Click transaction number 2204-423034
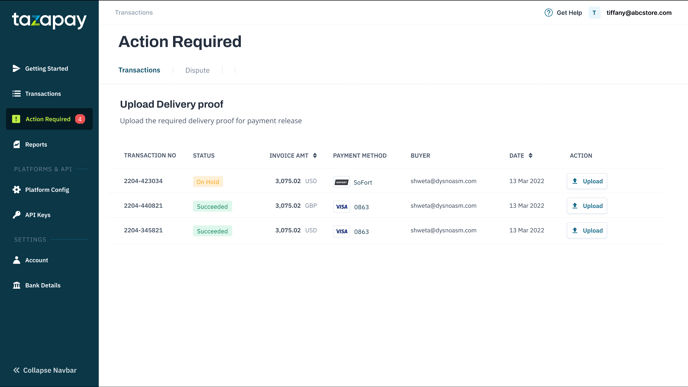 point(143,181)
